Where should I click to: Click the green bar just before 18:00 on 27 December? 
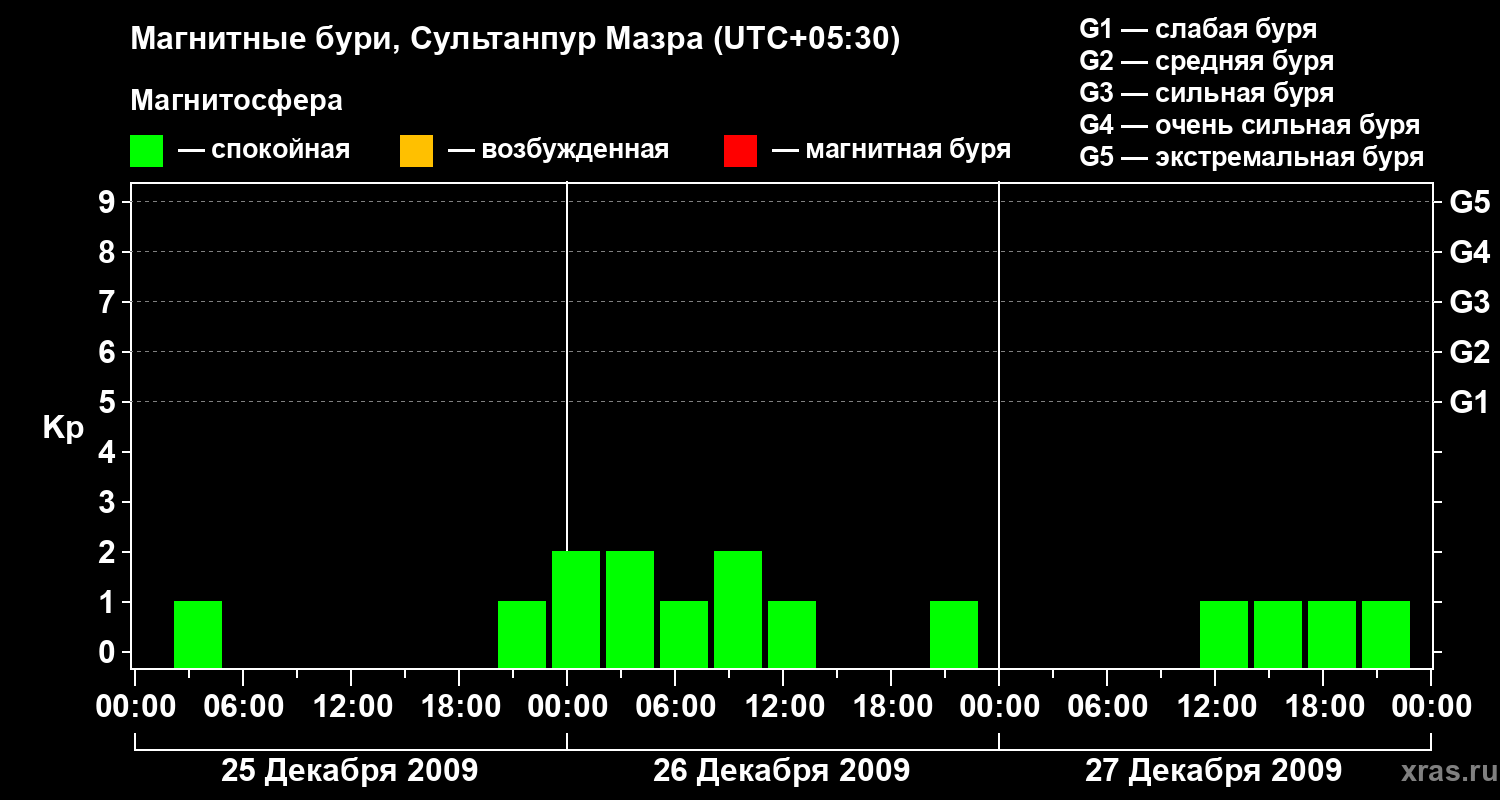(x=1278, y=634)
